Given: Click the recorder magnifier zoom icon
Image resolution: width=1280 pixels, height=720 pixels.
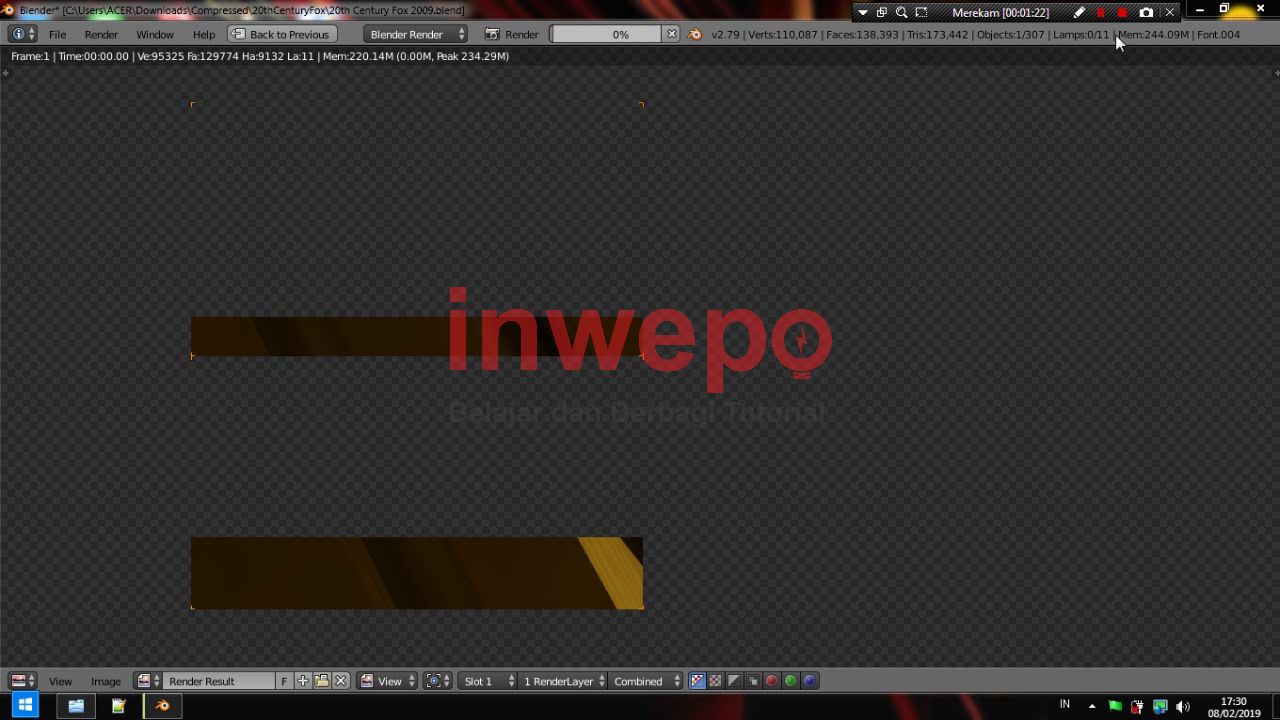Looking at the screenshot, I should (901, 12).
